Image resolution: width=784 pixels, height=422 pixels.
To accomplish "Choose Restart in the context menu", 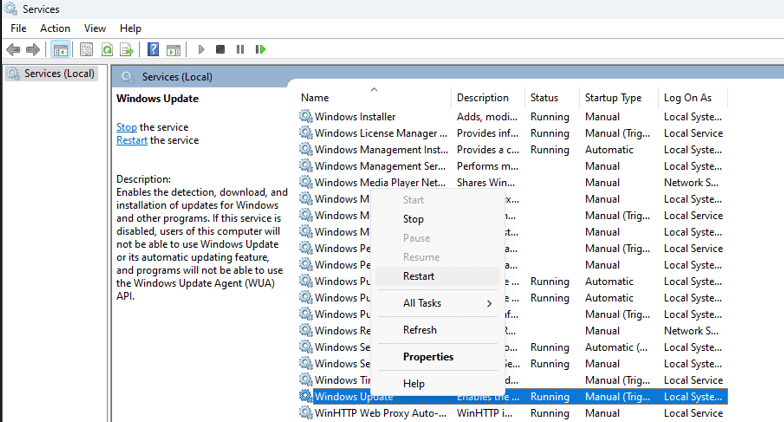I will (x=438, y=276).
